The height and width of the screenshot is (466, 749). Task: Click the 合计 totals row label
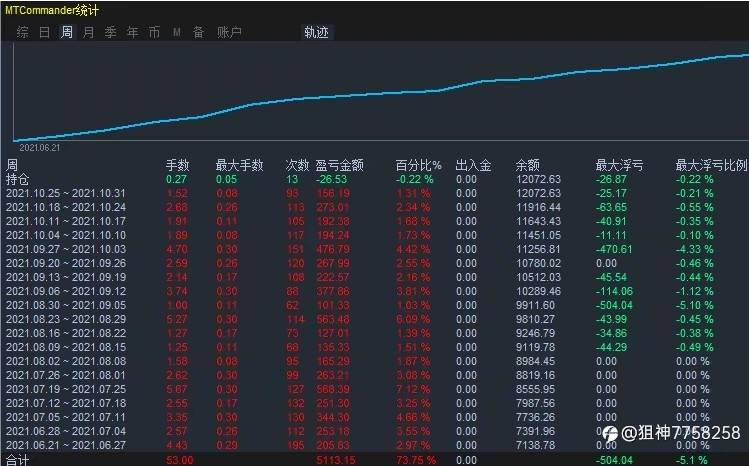pyautogui.click(x=17, y=460)
